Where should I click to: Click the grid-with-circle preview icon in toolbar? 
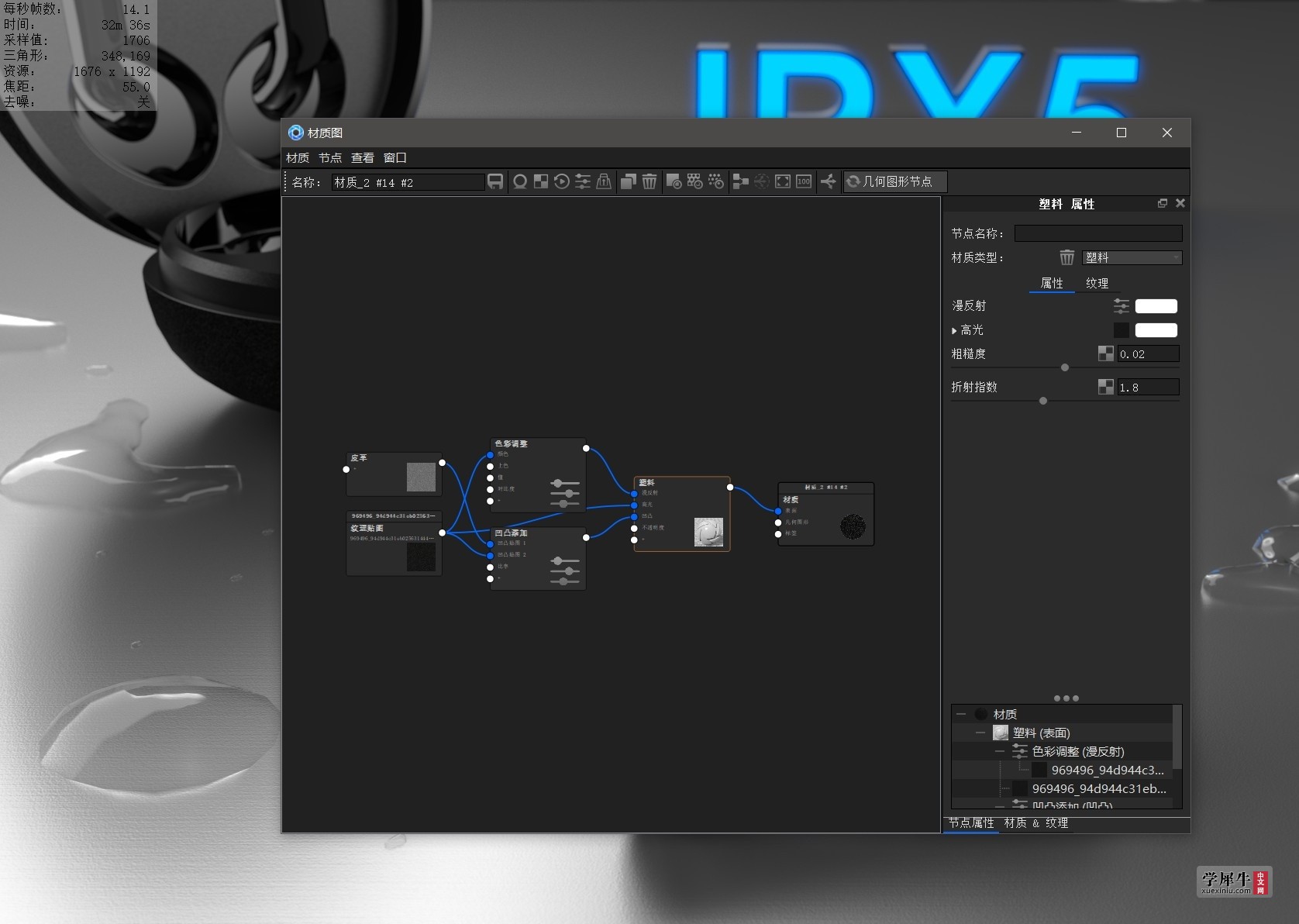pos(694,181)
